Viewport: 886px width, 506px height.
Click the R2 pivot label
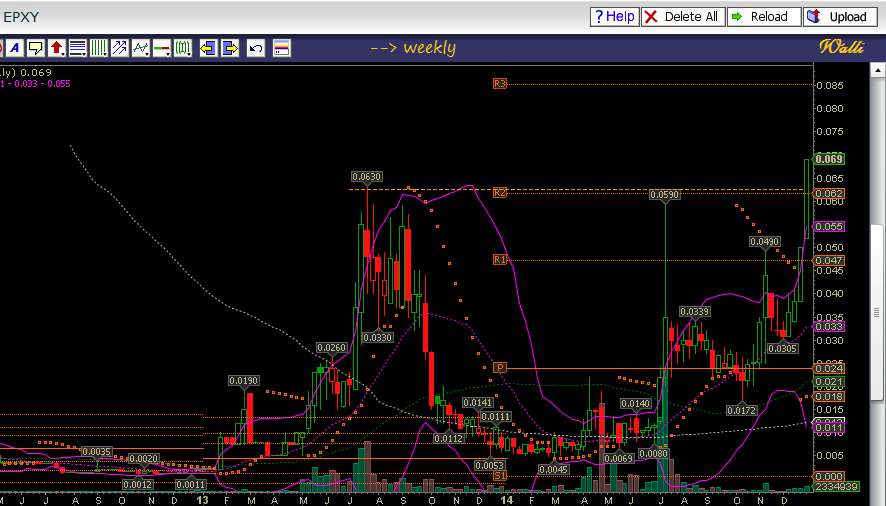coord(500,193)
